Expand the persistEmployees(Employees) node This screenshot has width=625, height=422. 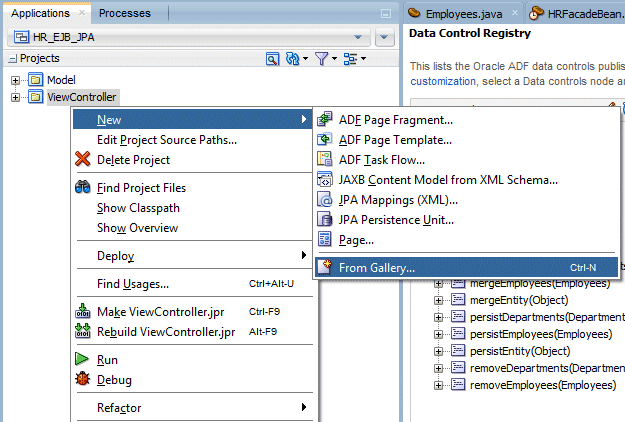[x=438, y=334]
